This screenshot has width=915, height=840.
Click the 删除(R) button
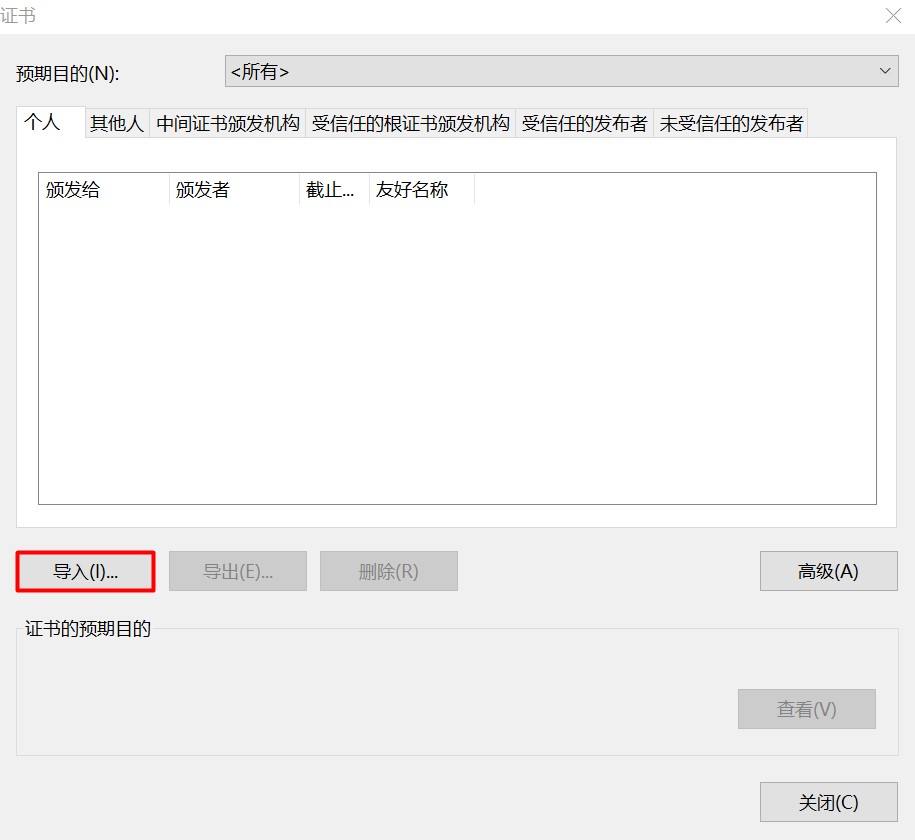coord(388,571)
